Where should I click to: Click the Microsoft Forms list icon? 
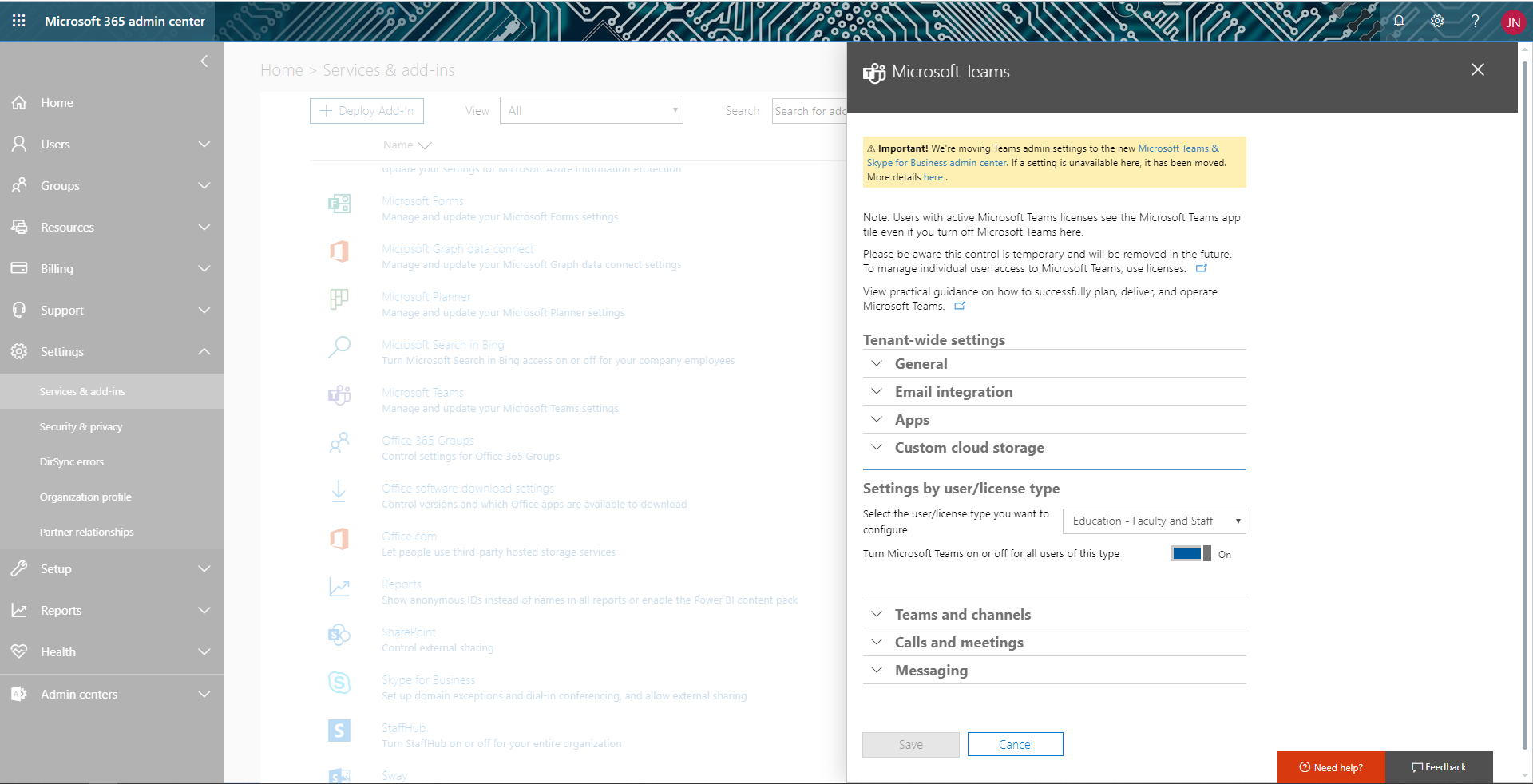click(x=339, y=204)
